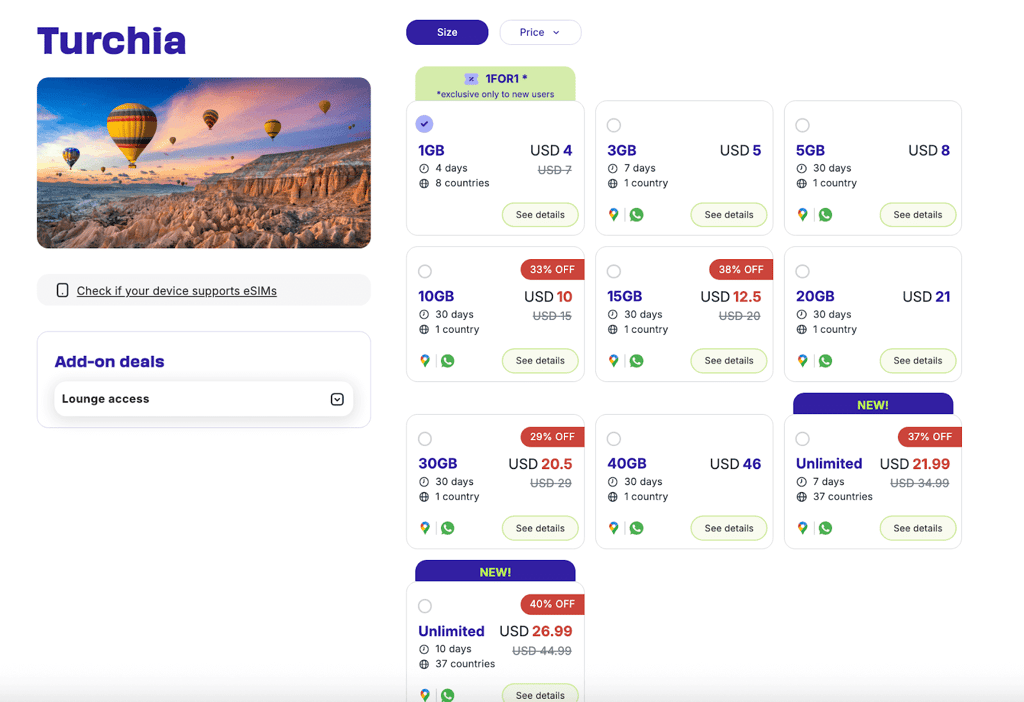See details of Unlimited 7 days plan
The image size is (1024, 702).
point(918,528)
